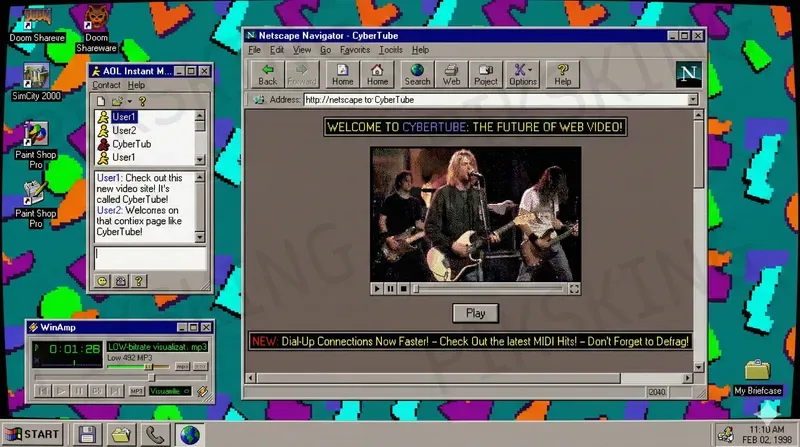Click WinAmp play button
The width and height of the screenshot is (800, 447).
click(x=61, y=391)
